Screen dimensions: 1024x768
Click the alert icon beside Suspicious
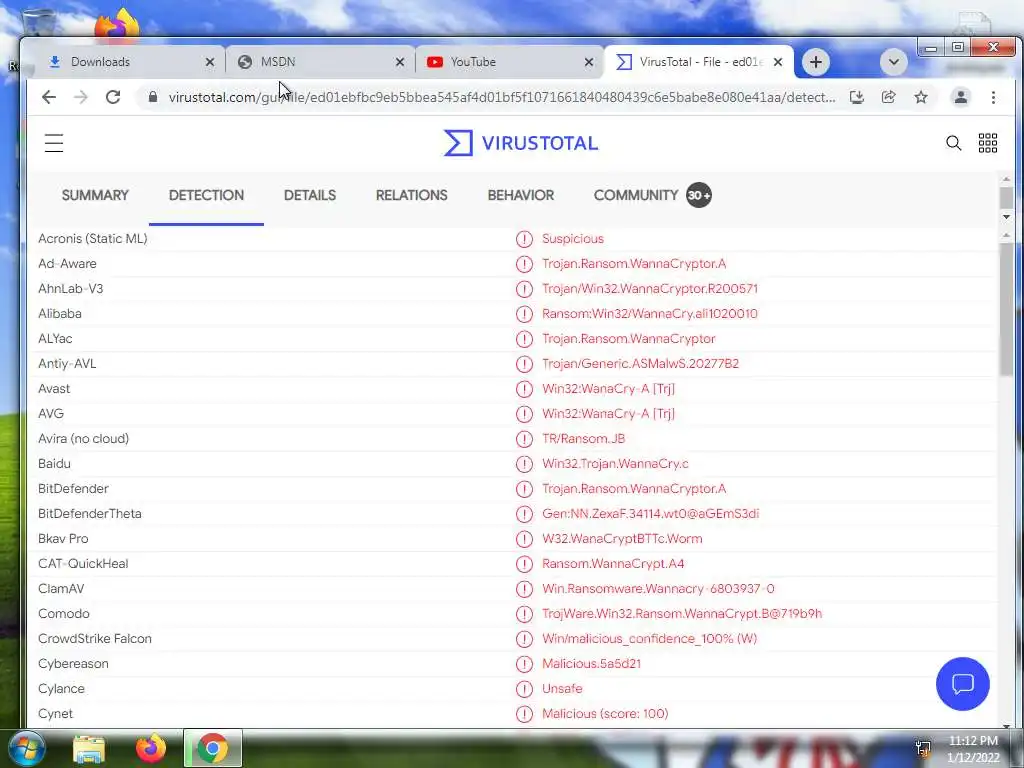[524, 239]
